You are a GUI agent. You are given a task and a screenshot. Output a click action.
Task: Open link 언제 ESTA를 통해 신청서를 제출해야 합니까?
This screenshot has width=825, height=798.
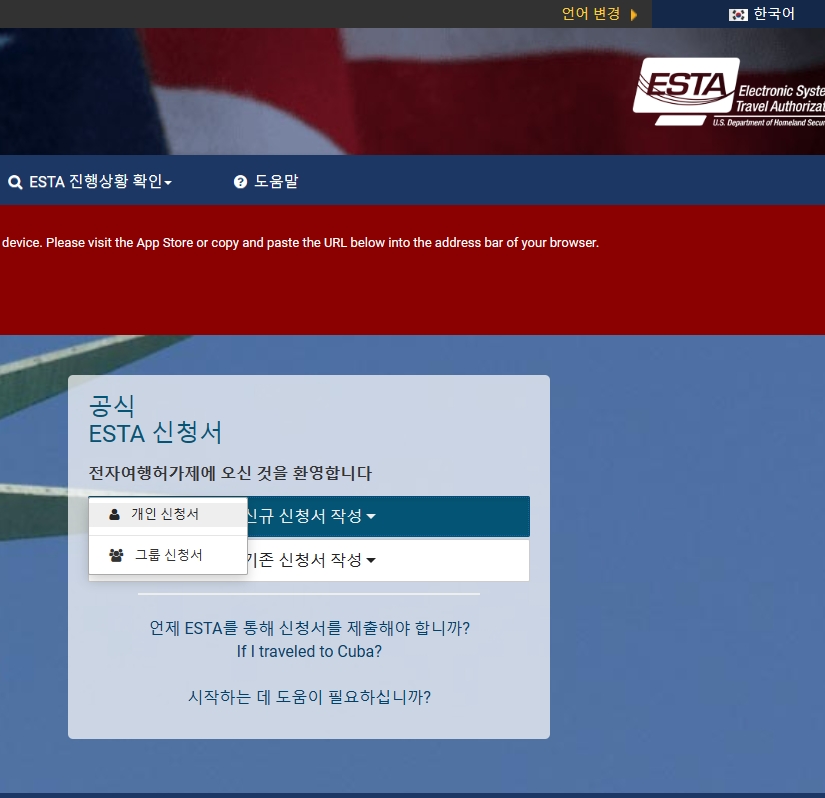309,628
